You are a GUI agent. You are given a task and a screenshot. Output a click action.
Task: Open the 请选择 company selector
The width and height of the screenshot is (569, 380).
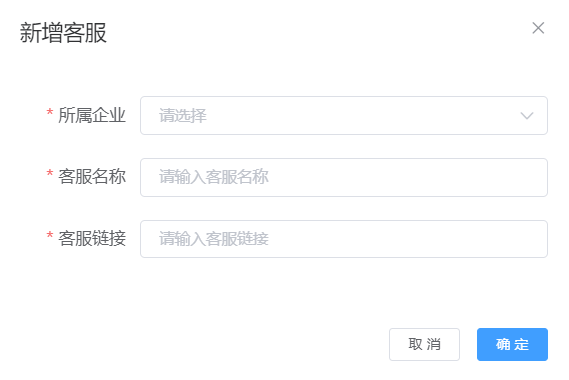click(x=344, y=115)
